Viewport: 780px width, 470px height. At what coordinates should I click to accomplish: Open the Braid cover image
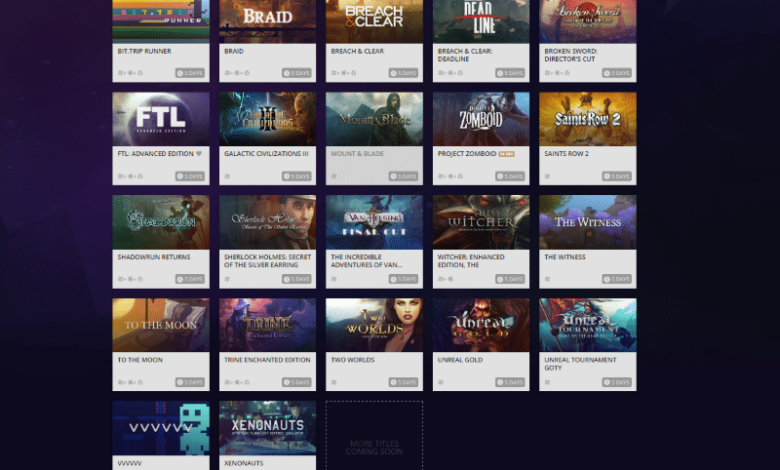pyautogui.click(x=268, y=21)
